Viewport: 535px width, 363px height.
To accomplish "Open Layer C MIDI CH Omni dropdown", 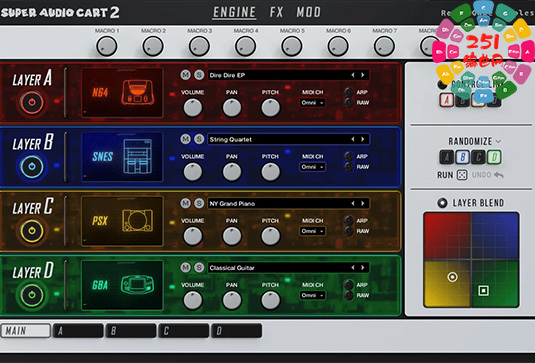I will point(312,231).
